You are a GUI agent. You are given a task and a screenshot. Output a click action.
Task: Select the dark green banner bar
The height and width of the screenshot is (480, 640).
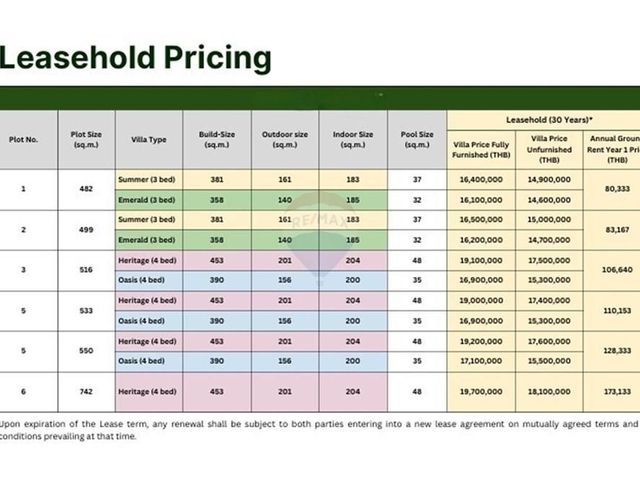[x=320, y=98]
